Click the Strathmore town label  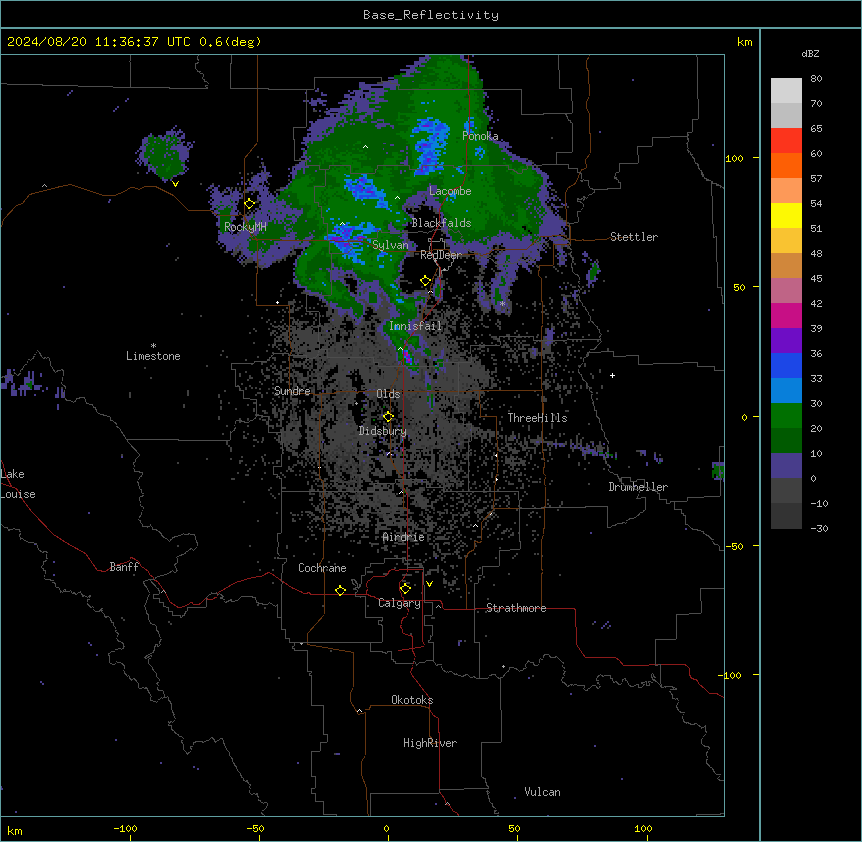pyautogui.click(x=516, y=608)
